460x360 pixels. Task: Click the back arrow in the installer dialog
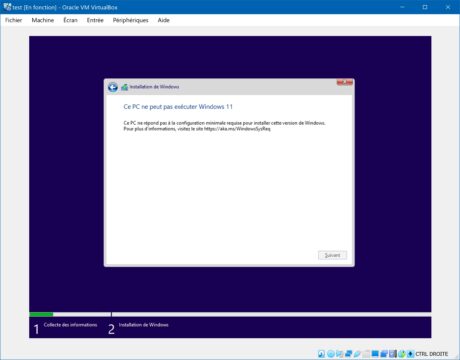(x=113, y=87)
